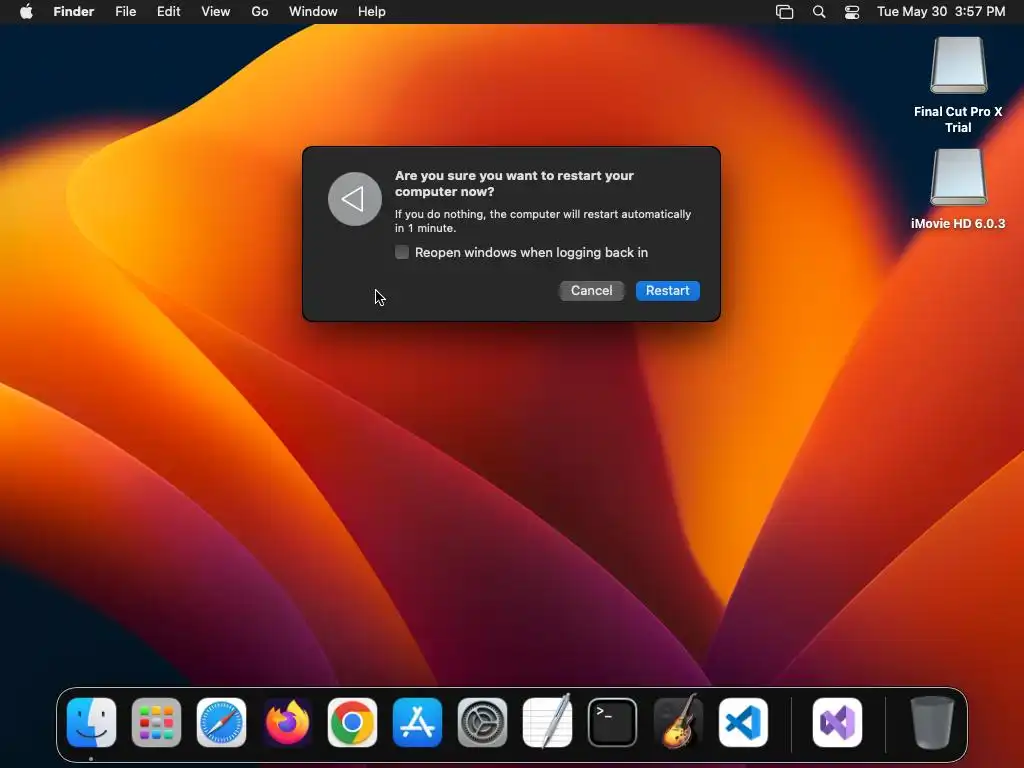Launch Terminal from the Dock
1024x768 pixels.
click(x=613, y=722)
